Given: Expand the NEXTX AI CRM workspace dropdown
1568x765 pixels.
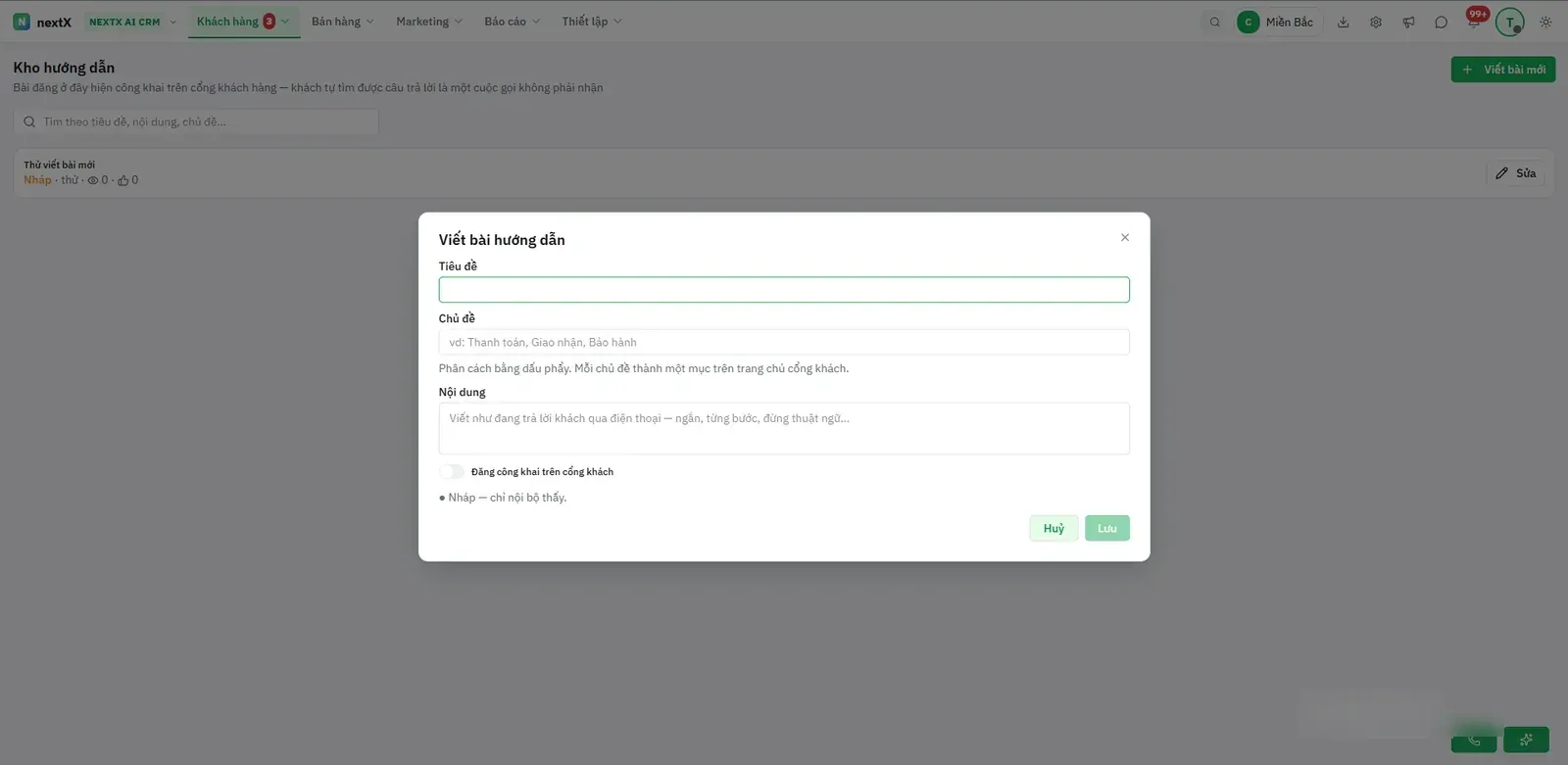Looking at the screenshot, I should 132,22.
